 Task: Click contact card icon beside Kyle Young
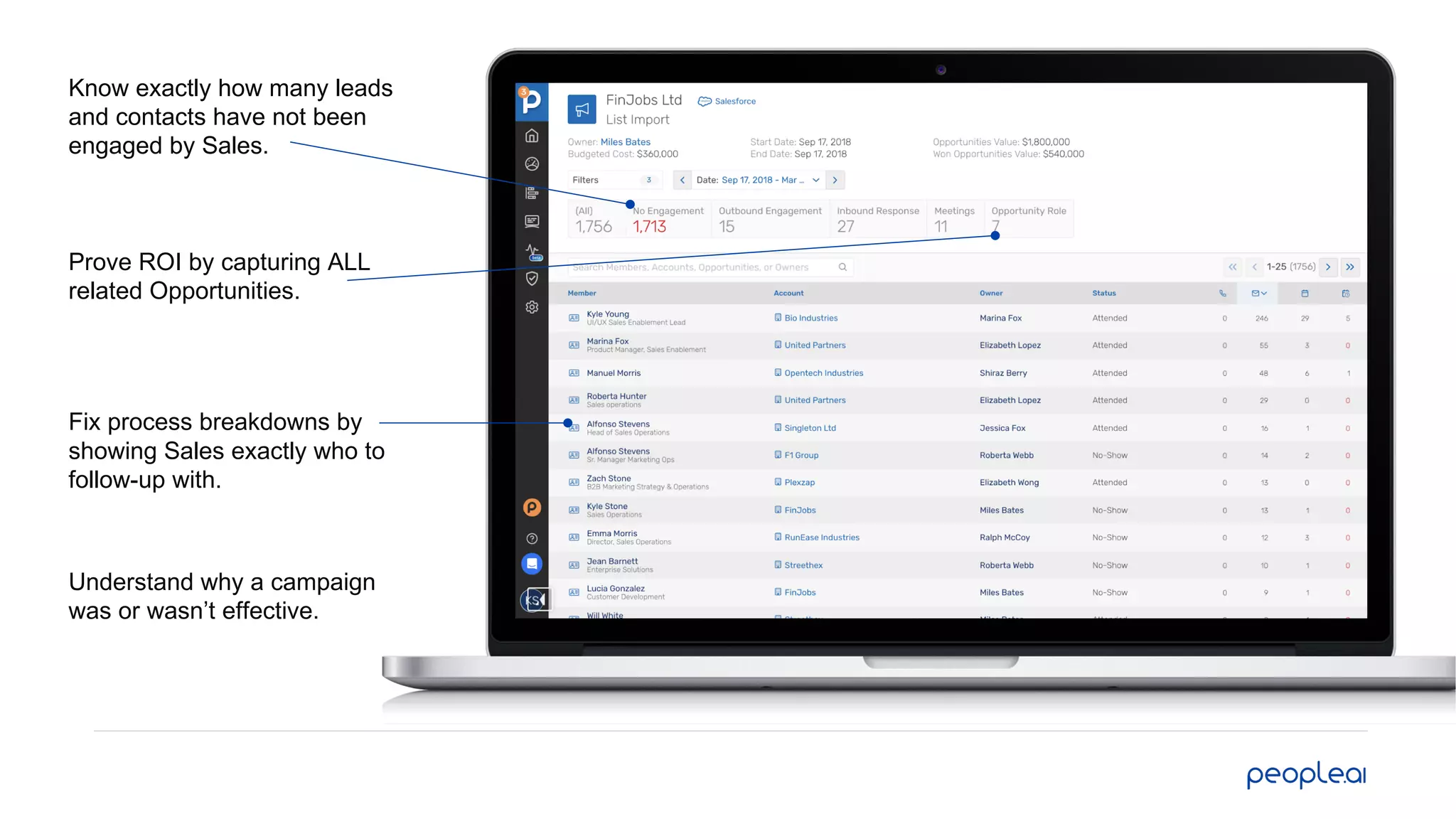(x=574, y=318)
